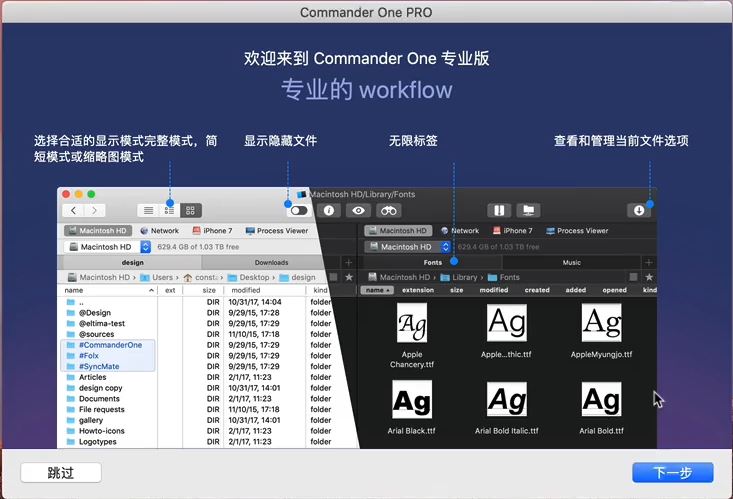Click favorites star in dark pane path bar

[x=649, y=277]
